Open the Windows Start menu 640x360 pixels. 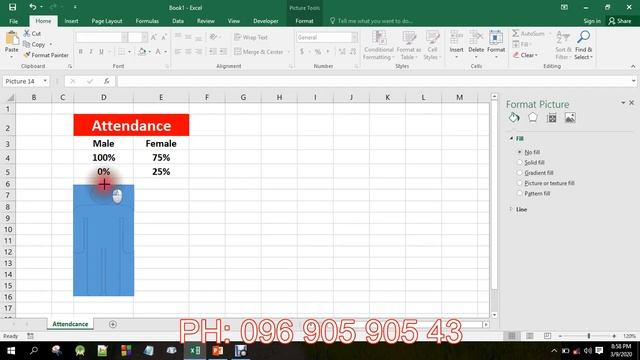tap(11, 351)
